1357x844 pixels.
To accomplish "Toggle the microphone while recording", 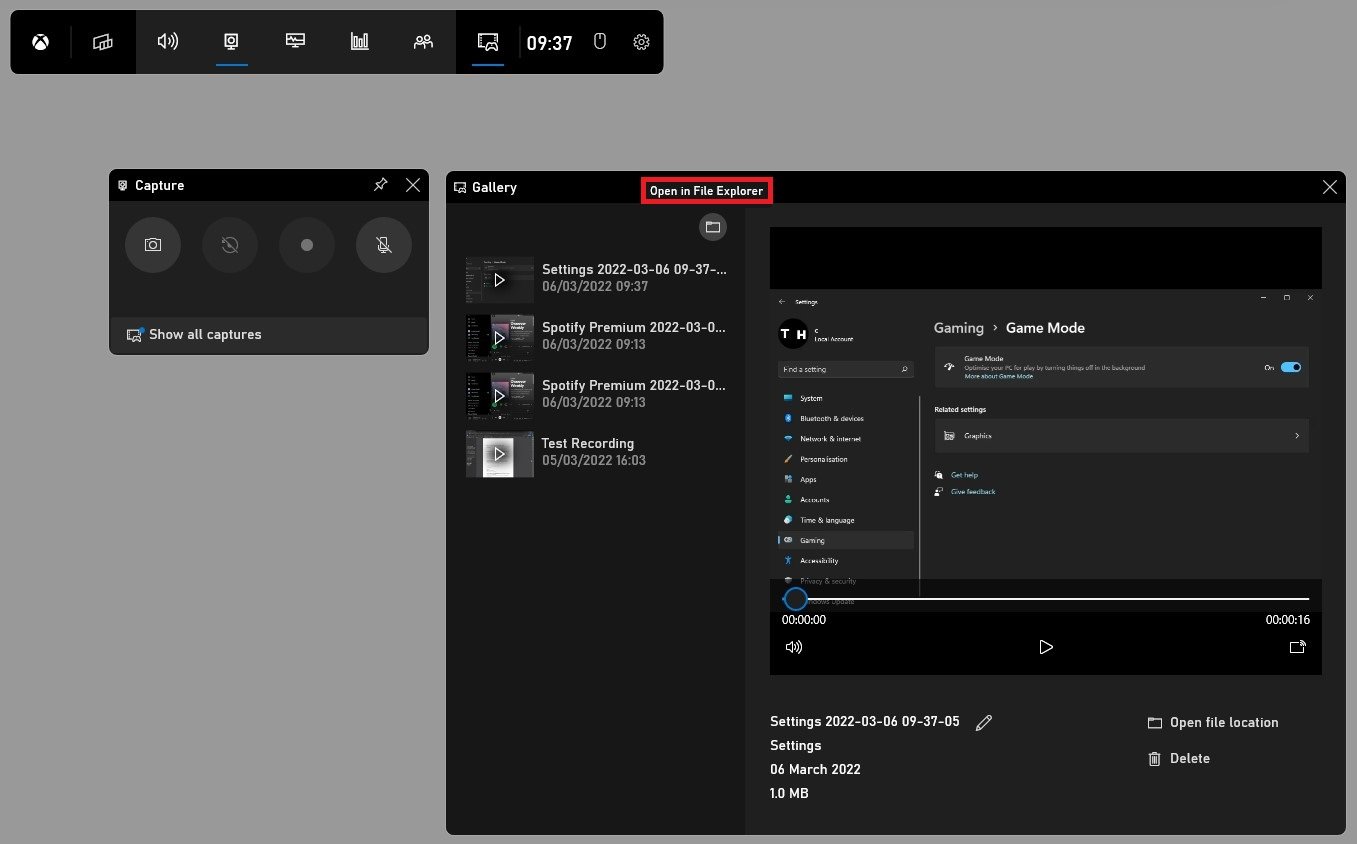I will click(x=384, y=245).
